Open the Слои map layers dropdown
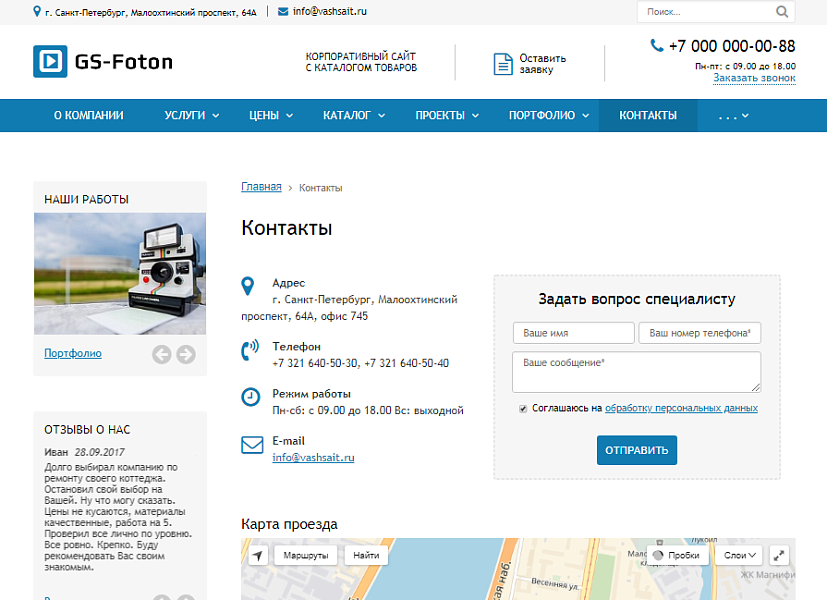The image size is (827, 600). point(741,555)
